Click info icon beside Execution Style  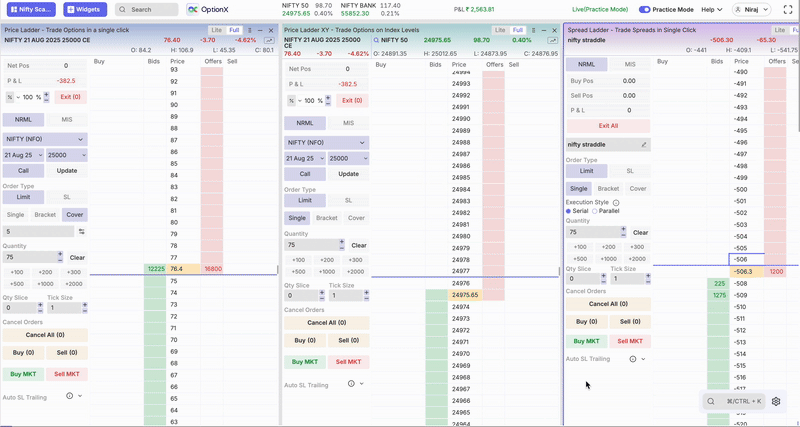[x=616, y=202]
